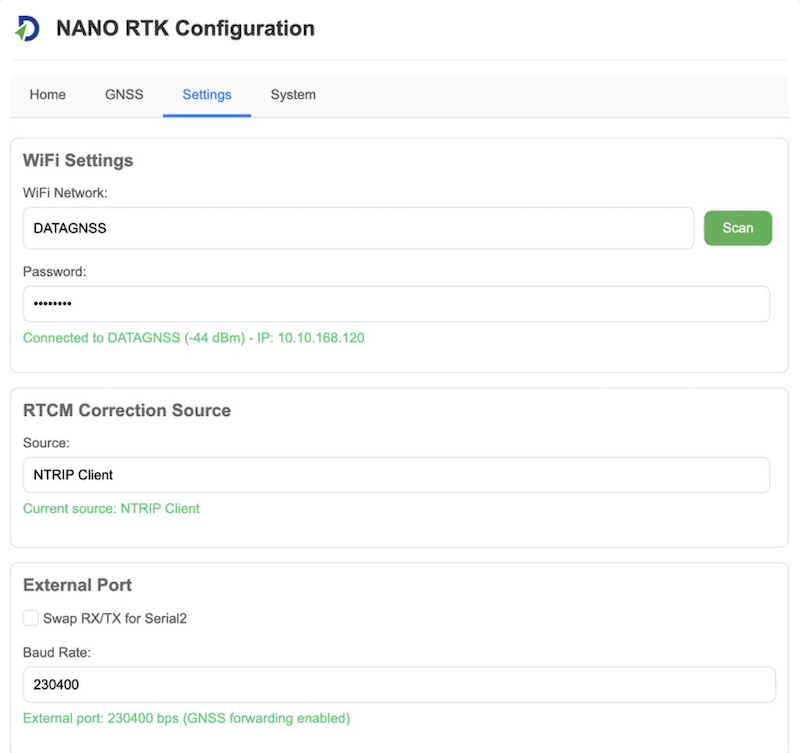Switch to the GNSS tab

(x=124, y=95)
